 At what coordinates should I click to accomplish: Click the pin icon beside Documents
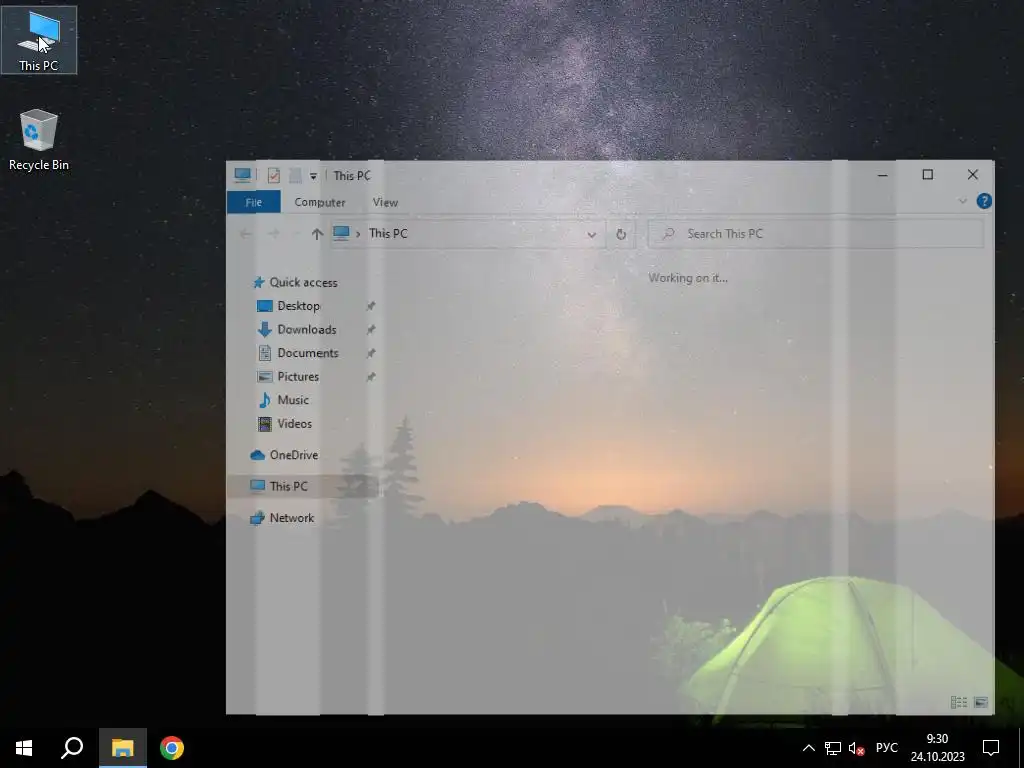click(370, 353)
